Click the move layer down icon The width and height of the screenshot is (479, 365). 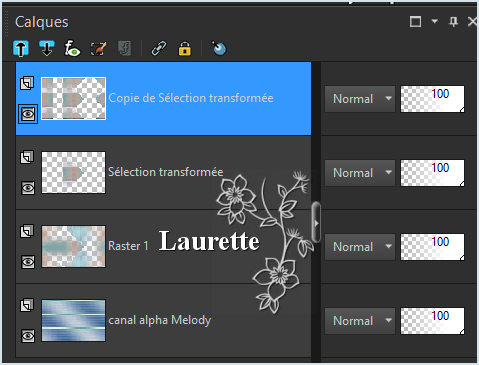[x=47, y=49]
